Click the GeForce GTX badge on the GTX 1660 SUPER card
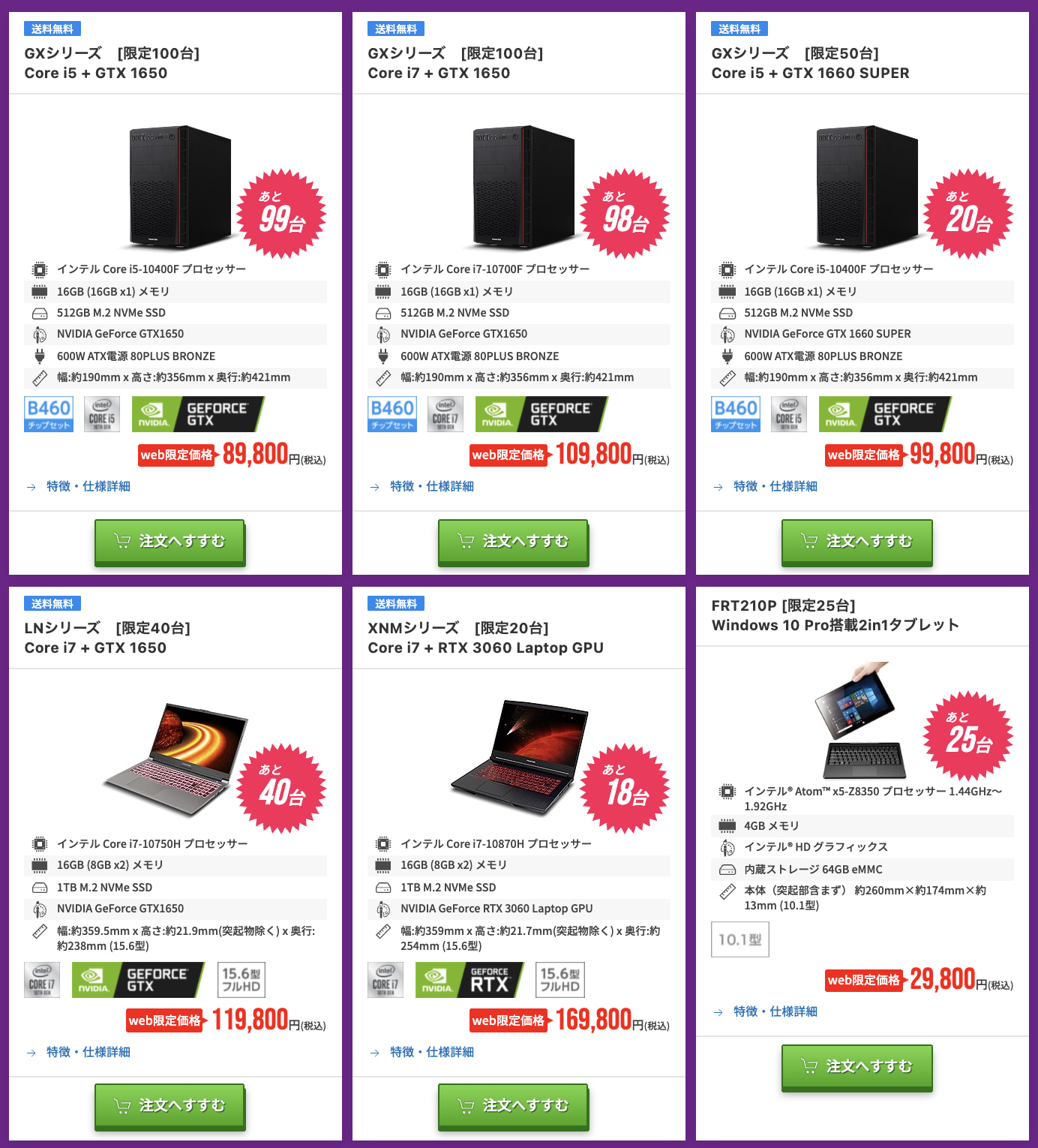The image size is (1038, 1148). 885,414
